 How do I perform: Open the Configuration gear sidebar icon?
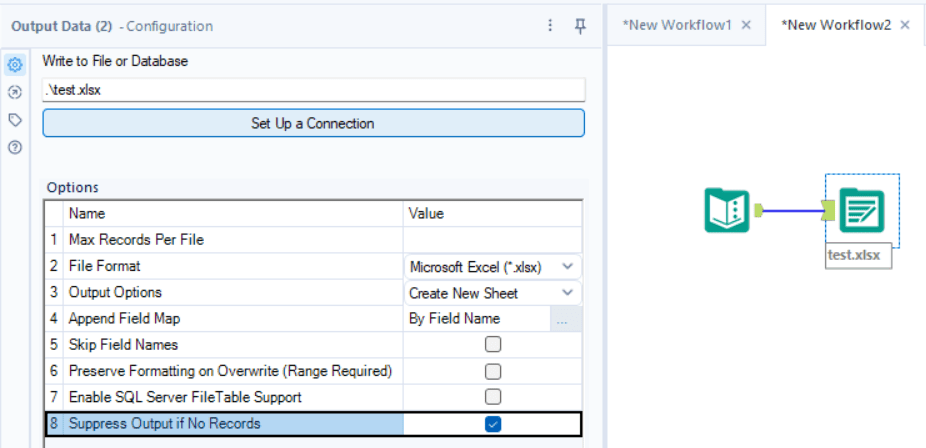point(15,66)
